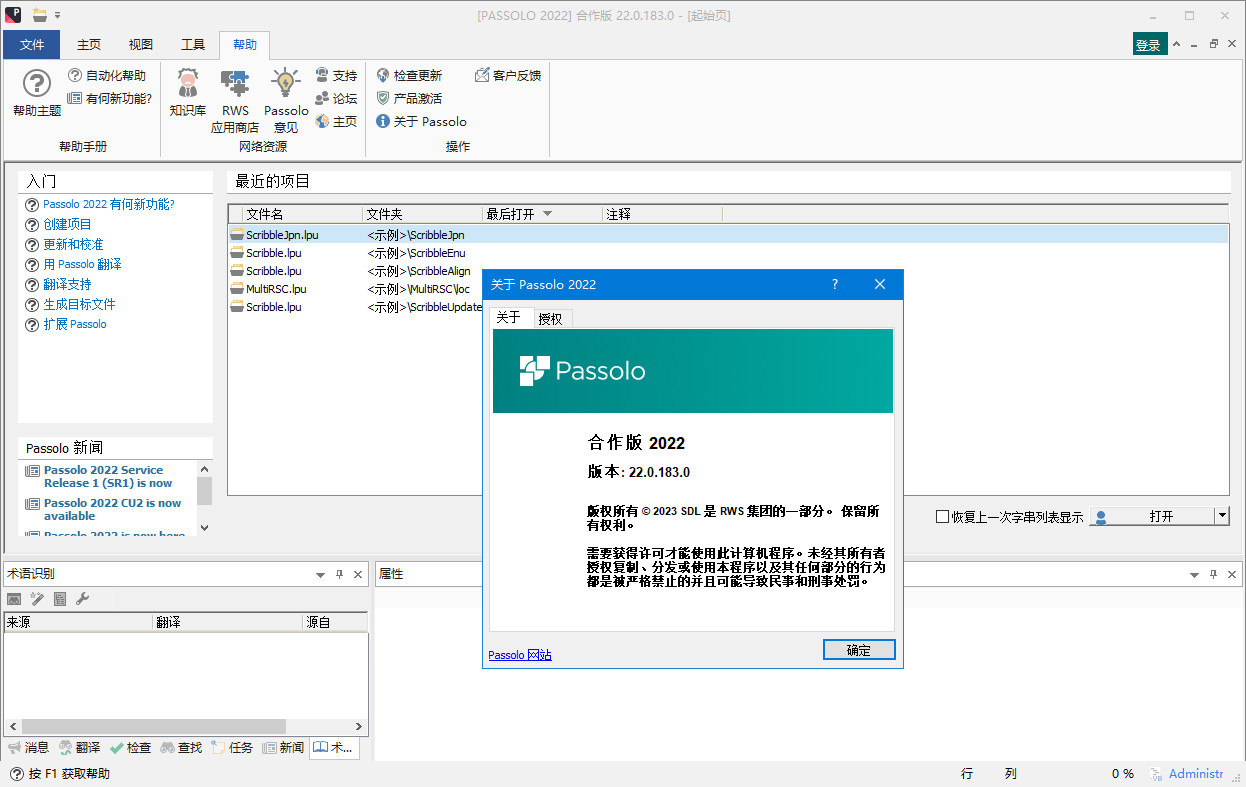
Task: Click the 产品激活 command
Action: pyautogui.click(x=413, y=98)
